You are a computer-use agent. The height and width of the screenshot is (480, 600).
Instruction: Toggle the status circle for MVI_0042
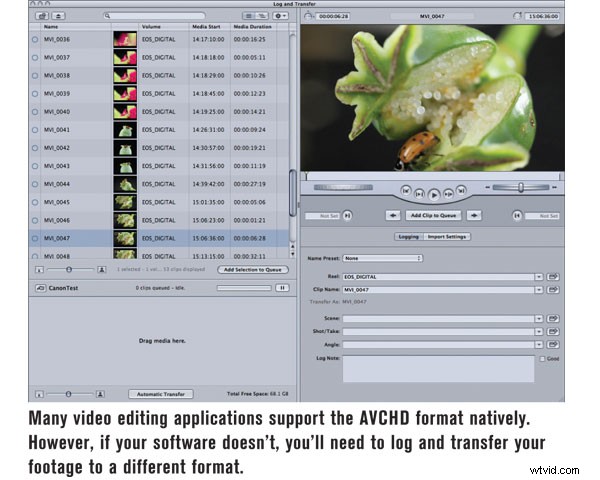35,148
